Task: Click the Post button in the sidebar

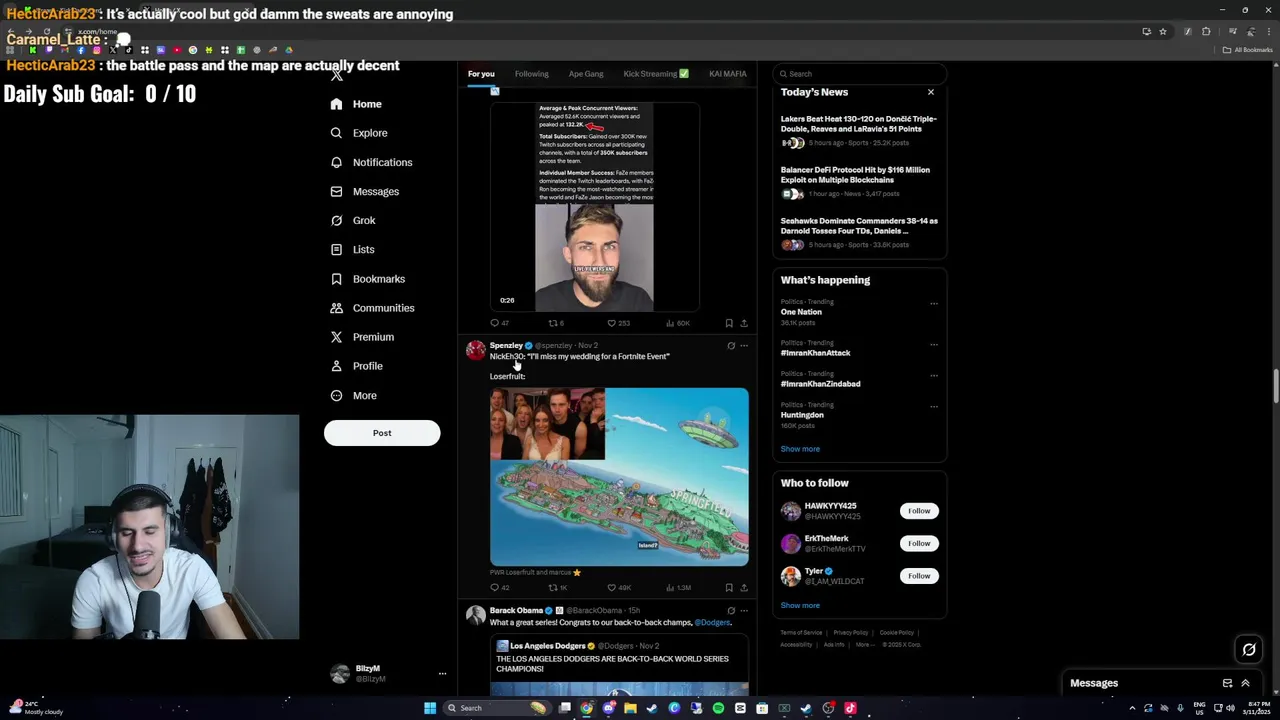Action: [x=382, y=433]
